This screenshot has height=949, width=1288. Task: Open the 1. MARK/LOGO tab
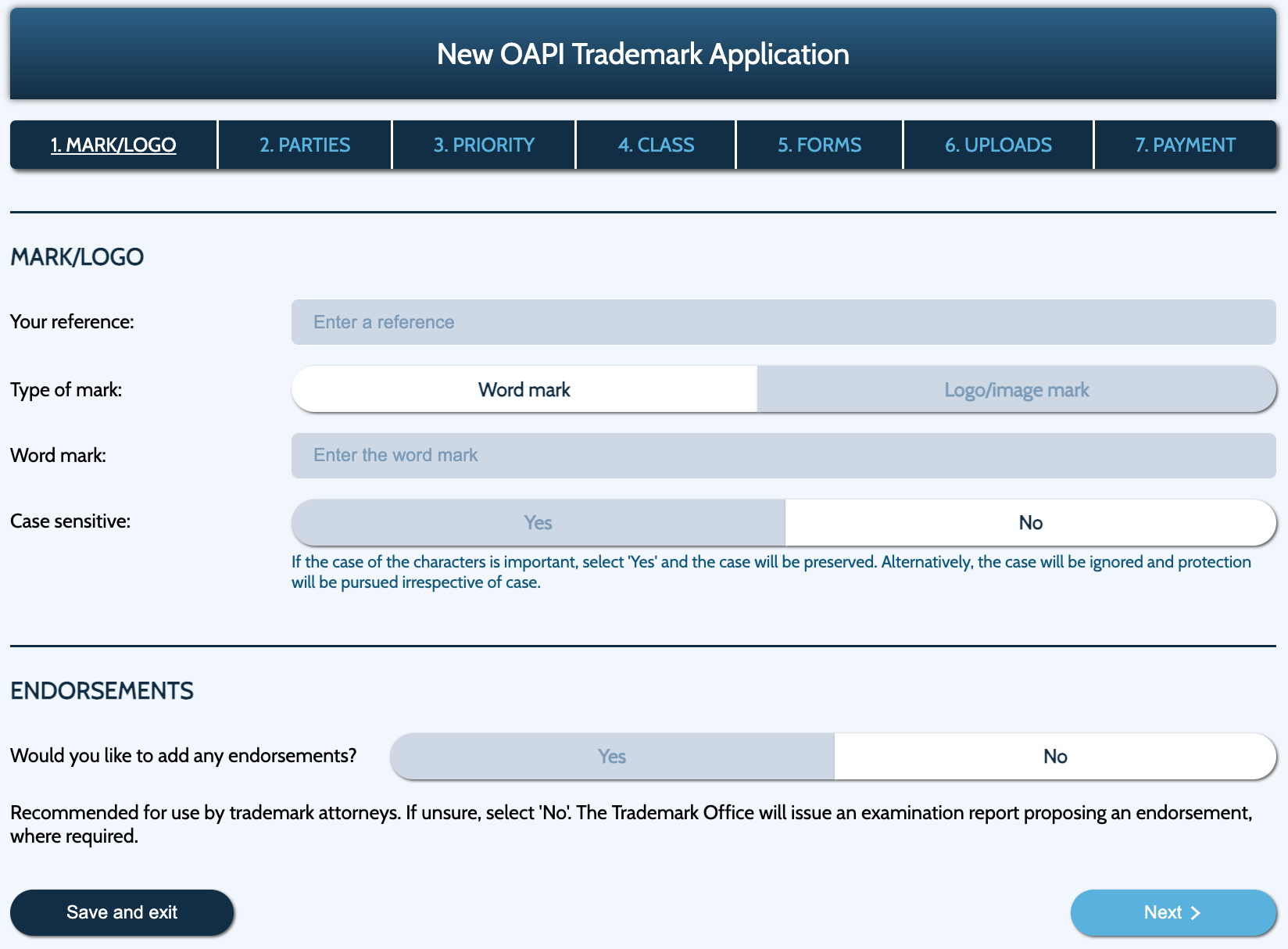pos(113,145)
